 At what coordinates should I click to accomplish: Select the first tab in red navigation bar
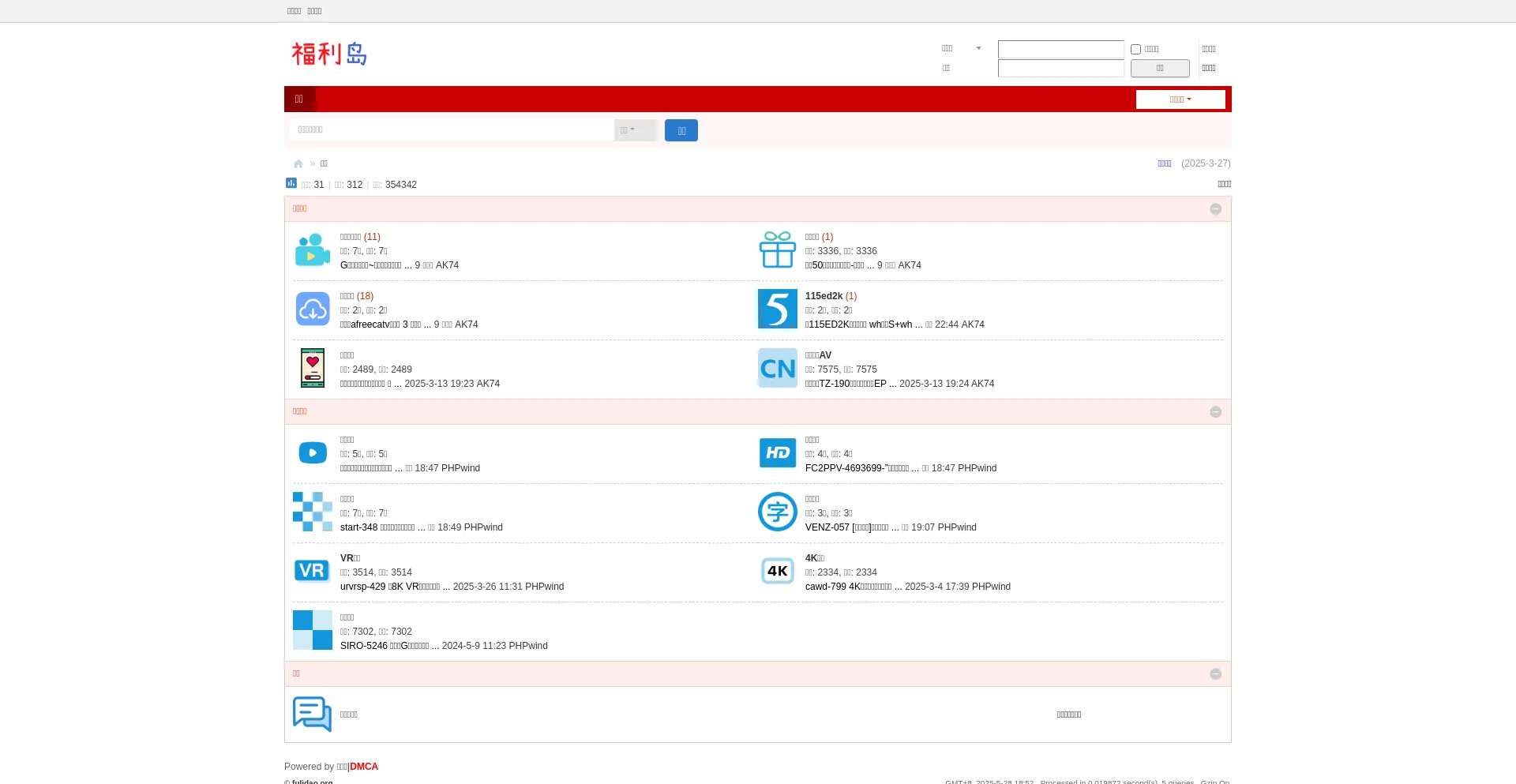click(299, 99)
